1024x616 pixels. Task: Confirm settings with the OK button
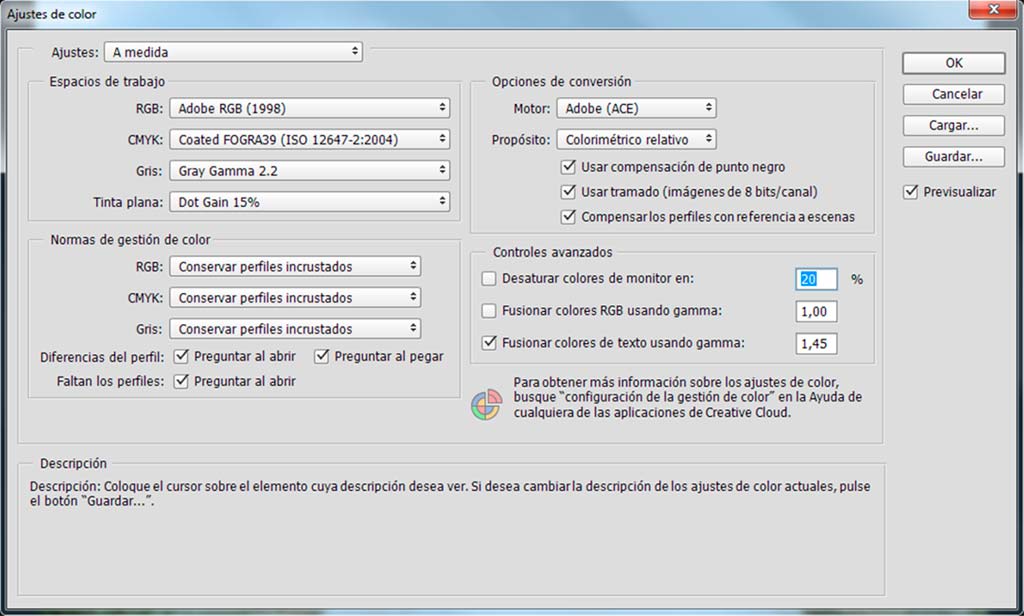(x=953, y=63)
